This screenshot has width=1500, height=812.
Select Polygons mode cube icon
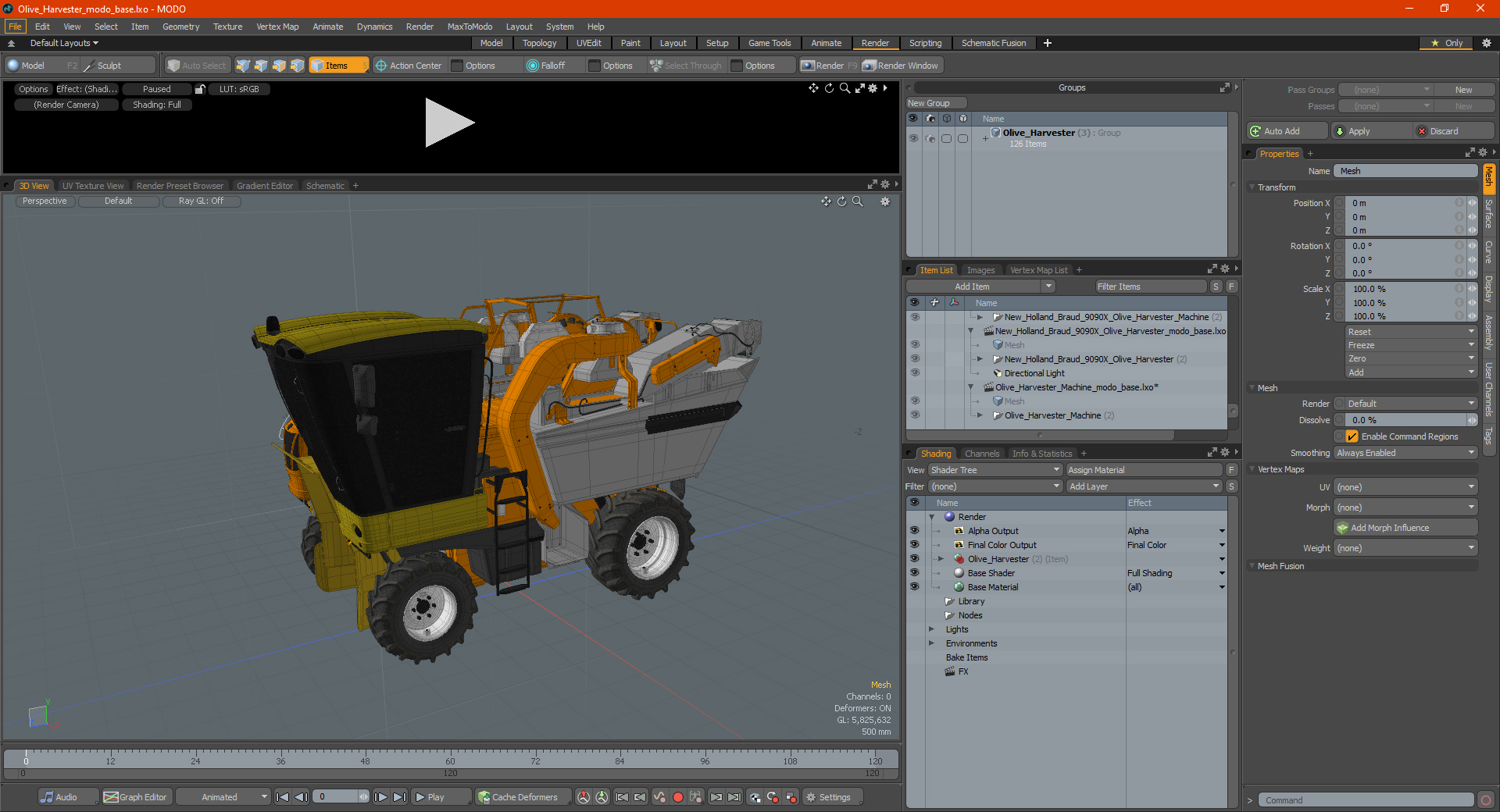[x=279, y=66]
